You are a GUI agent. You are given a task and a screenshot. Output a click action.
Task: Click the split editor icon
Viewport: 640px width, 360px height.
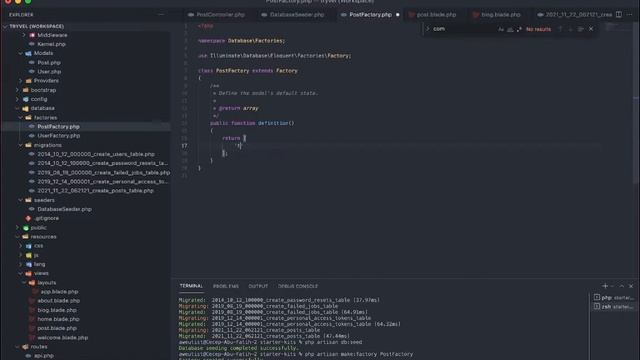point(619,15)
